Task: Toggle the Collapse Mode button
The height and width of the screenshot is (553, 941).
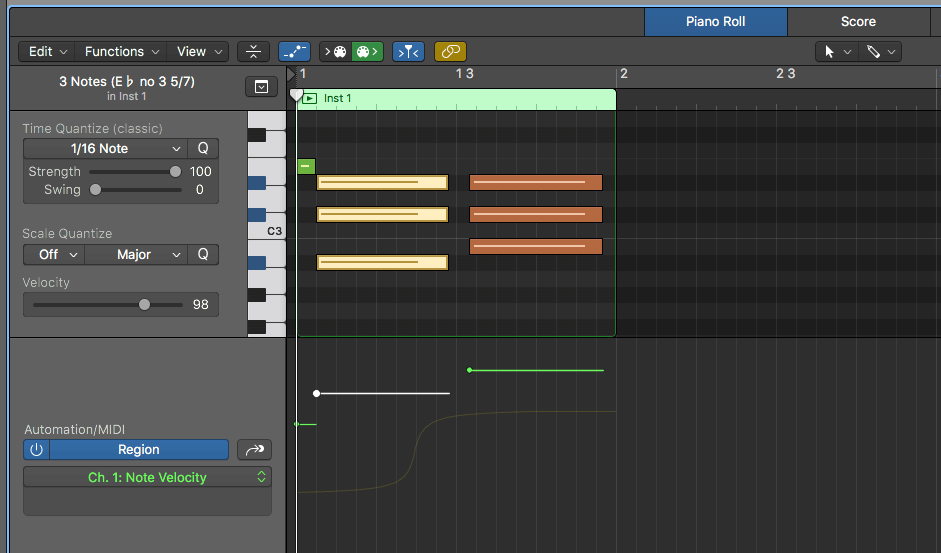Action: (253, 52)
